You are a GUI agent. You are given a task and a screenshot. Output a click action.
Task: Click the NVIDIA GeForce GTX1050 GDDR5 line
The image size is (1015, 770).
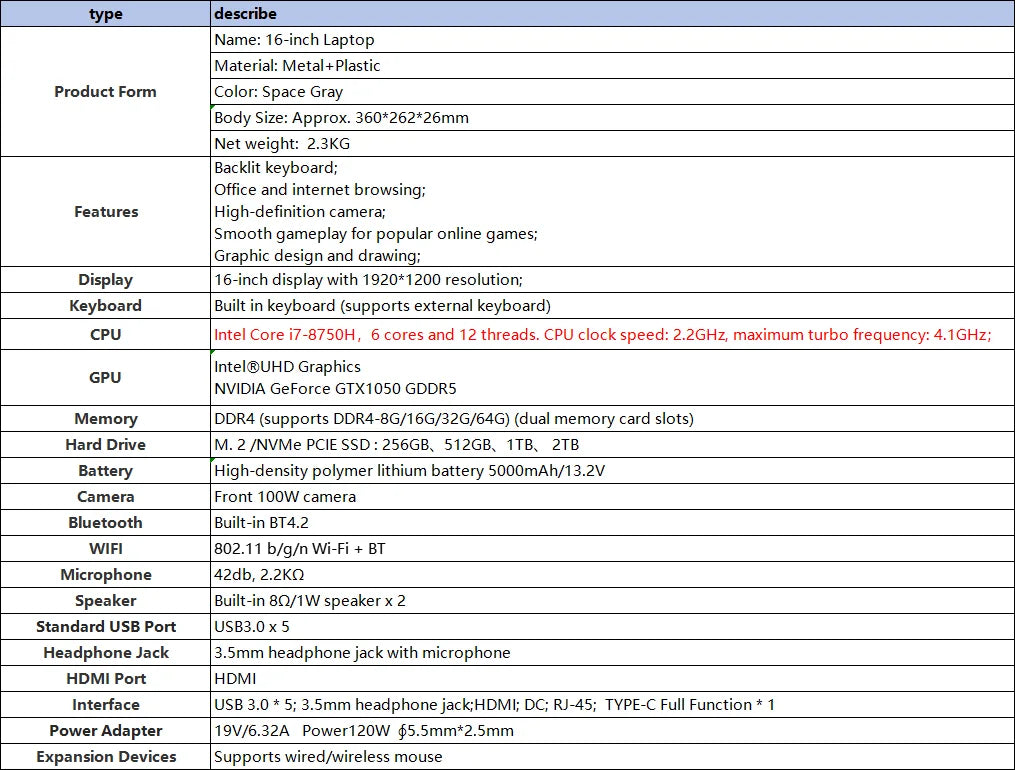pos(335,388)
